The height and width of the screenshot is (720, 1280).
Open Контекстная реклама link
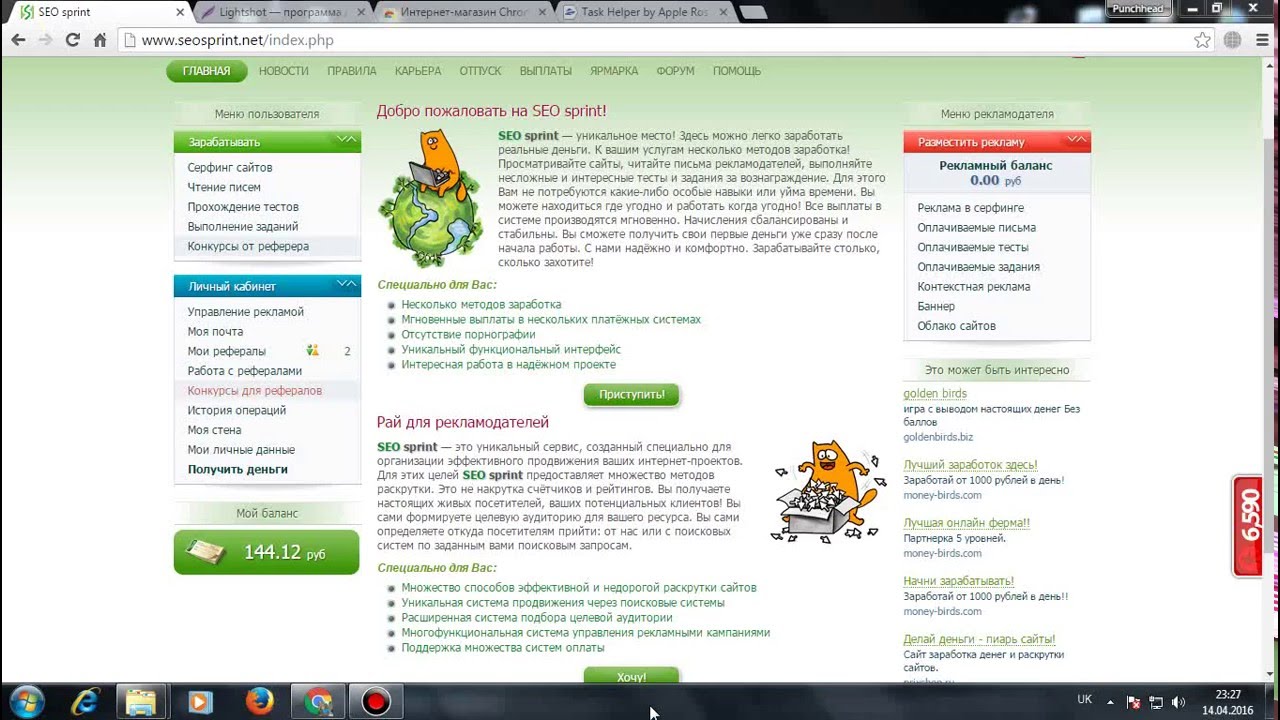(974, 286)
